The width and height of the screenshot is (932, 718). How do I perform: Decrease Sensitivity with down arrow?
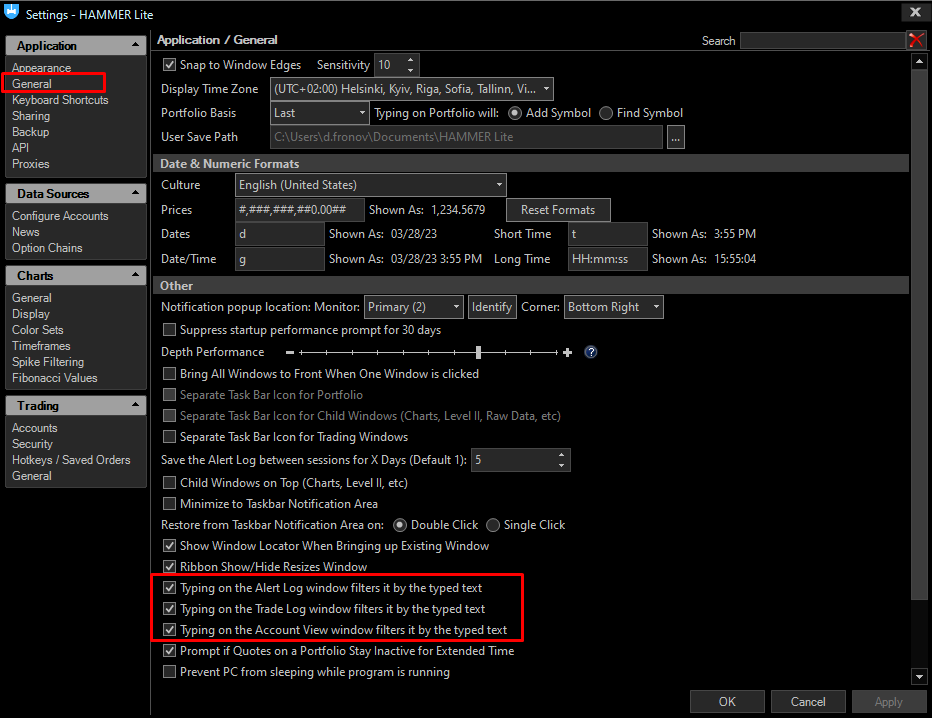tap(410, 71)
